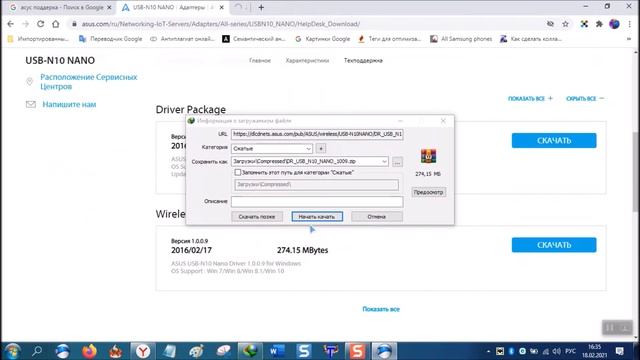Viewport: 640px width, 360px height.
Task: Tick the remember path for 'Сжатые' checkbox
Action: point(238,173)
